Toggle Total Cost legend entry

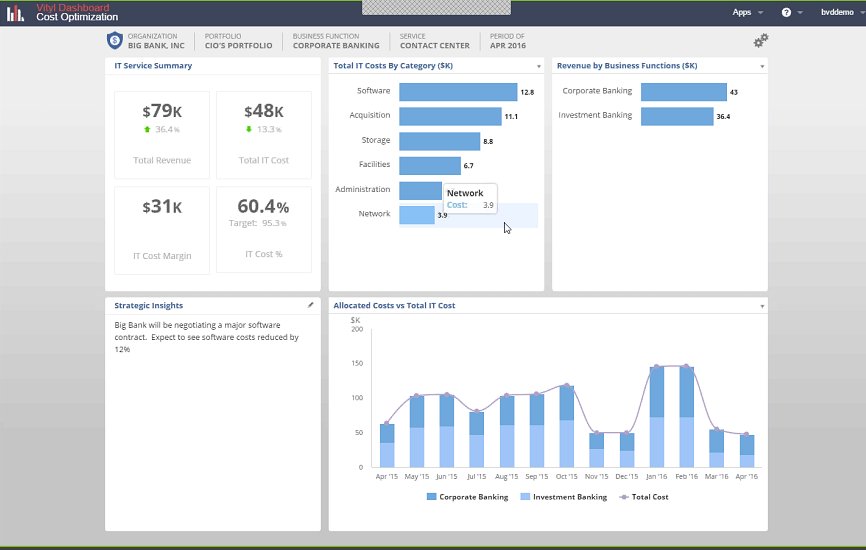coord(643,497)
